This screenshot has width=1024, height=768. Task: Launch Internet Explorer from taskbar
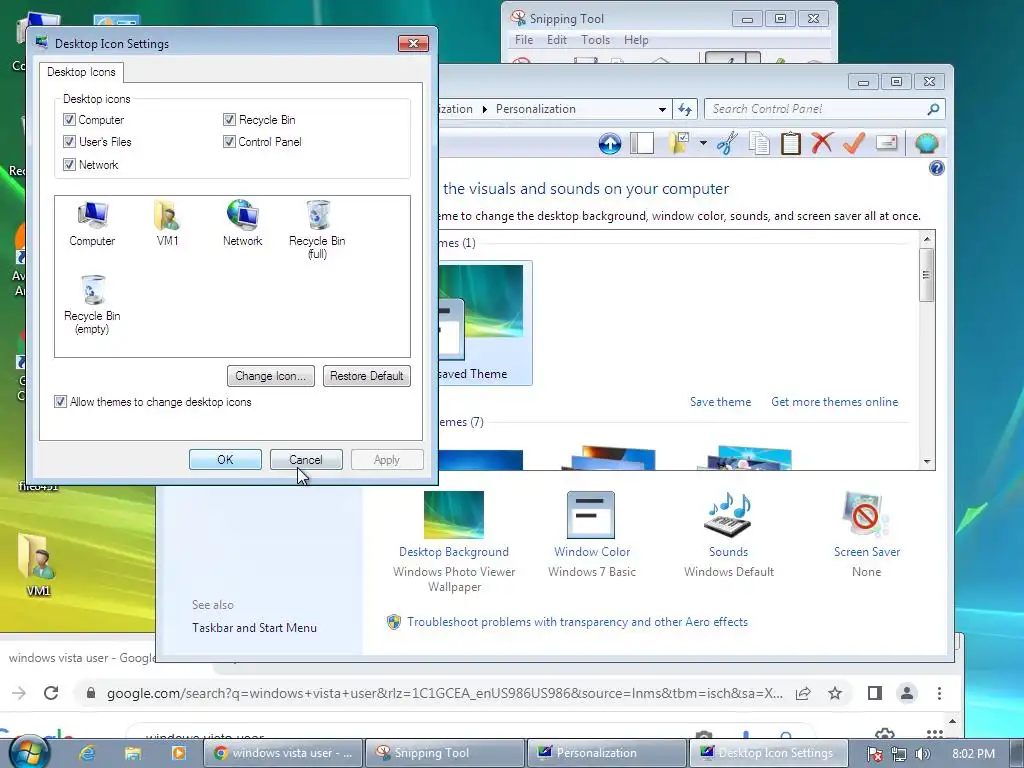tap(87, 753)
